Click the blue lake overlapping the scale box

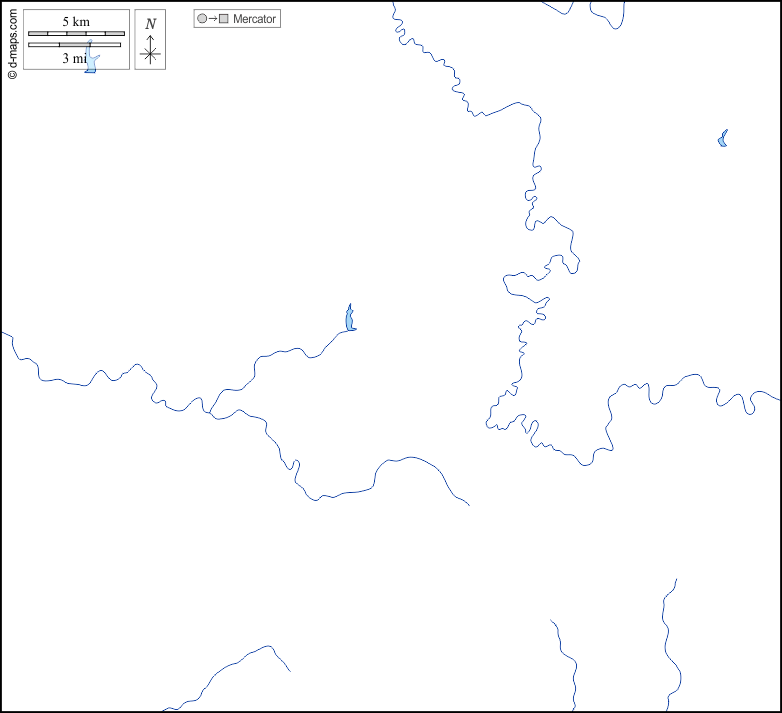91,62
